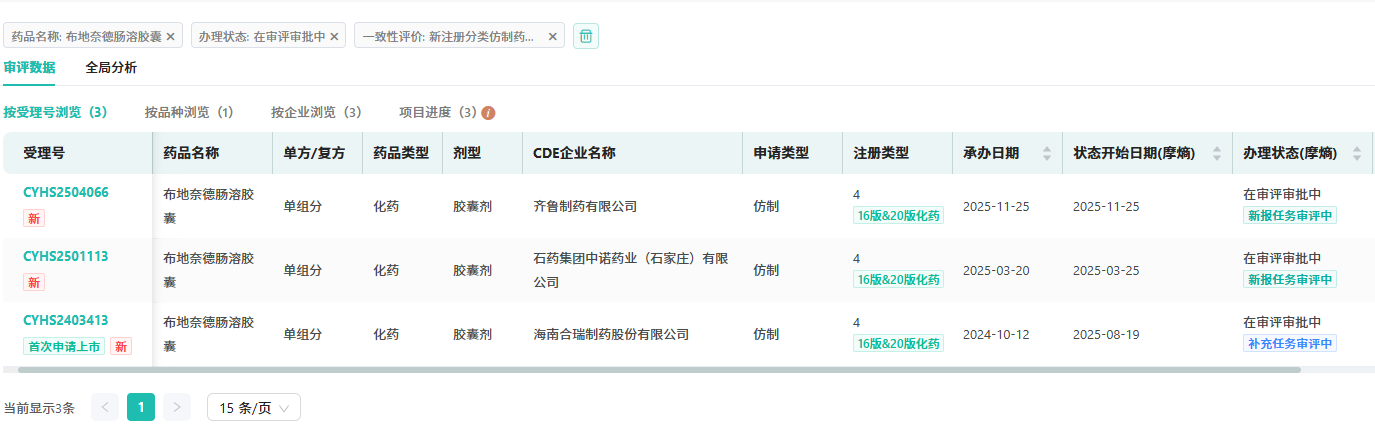Go to next page arrow
This screenshot has width=1375, height=428.
coord(177,407)
